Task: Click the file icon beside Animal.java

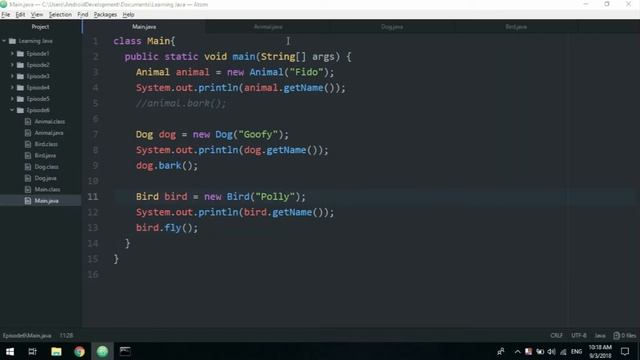Action: (x=28, y=133)
